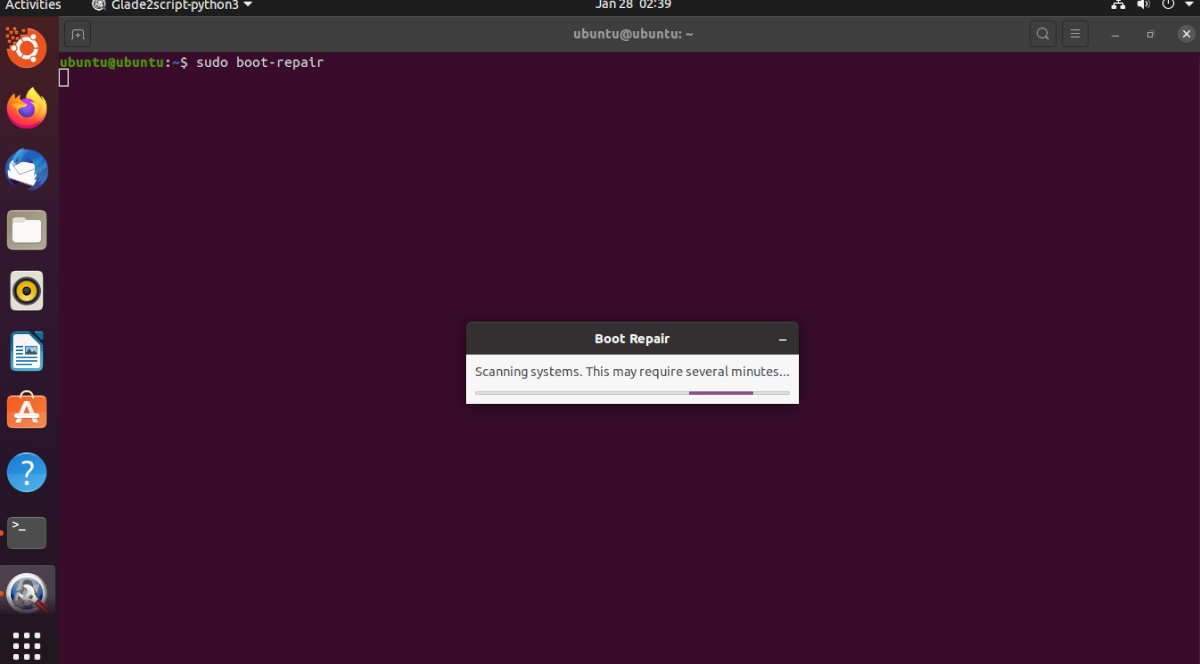Image resolution: width=1200 pixels, height=664 pixels.
Task: Switch to the Terminal icon in dock
Action: [27, 532]
